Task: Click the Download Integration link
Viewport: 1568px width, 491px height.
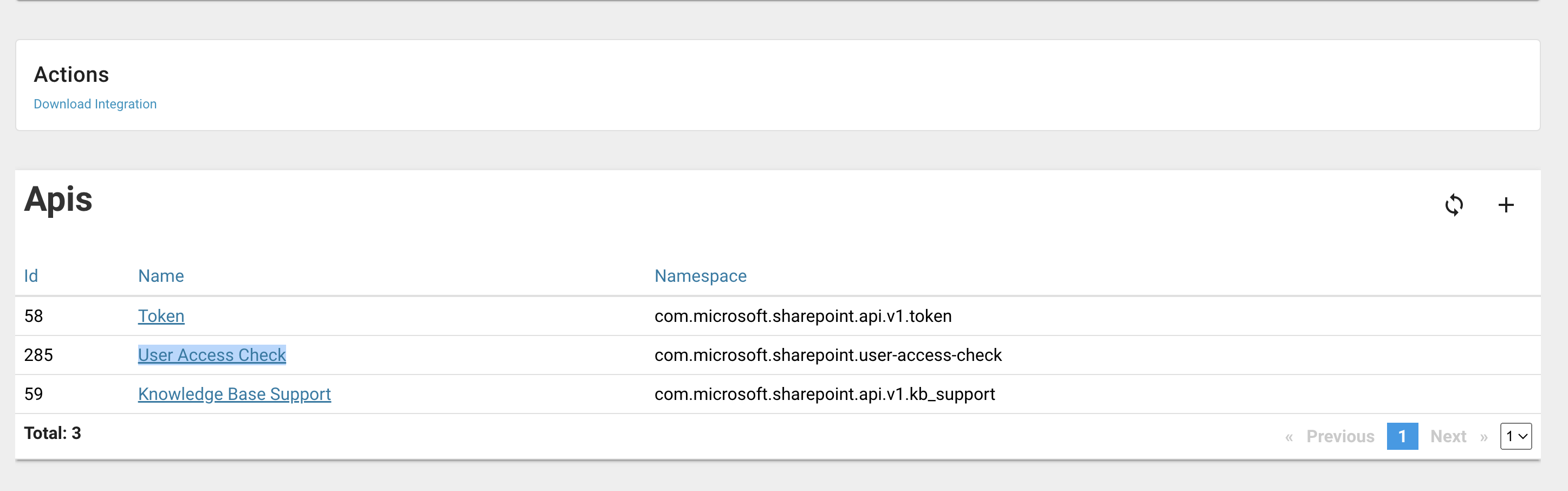Action: point(95,104)
